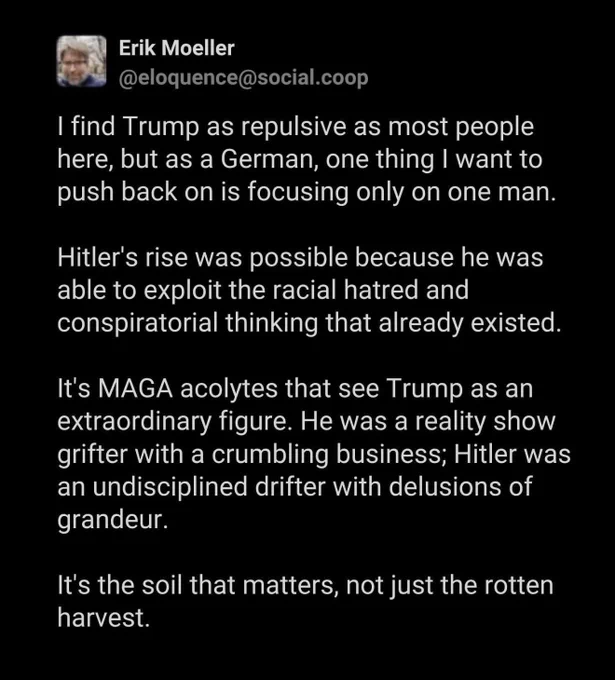This screenshot has width=615, height=680.
Task: Click the word German in the post
Action: click(267, 159)
